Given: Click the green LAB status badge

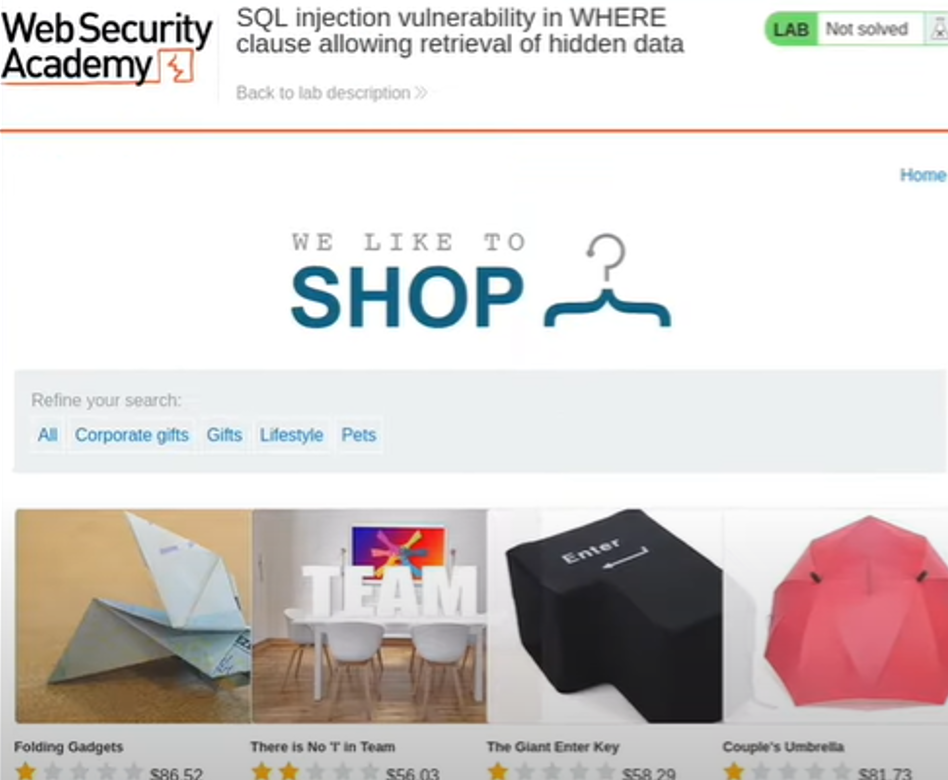Looking at the screenshot, I should click(791, 29).
